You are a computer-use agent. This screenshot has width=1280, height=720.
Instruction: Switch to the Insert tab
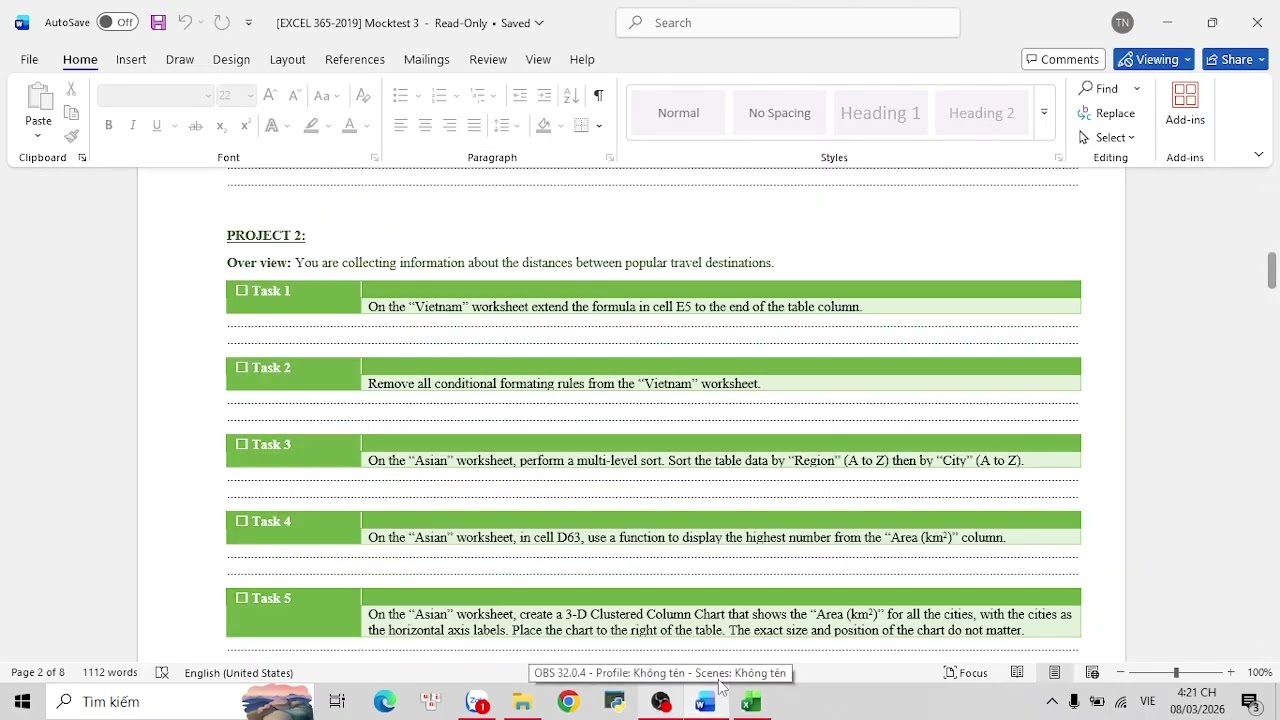pyautogui.click(x=131, y=59)
